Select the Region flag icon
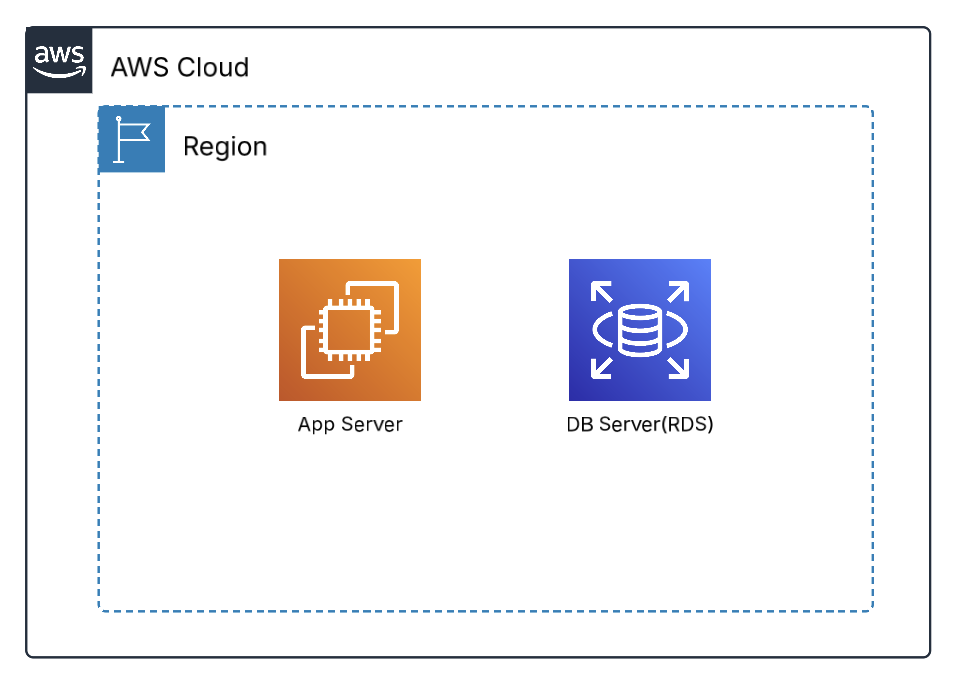Screen dimensions: 958x684 coord(131,139)
